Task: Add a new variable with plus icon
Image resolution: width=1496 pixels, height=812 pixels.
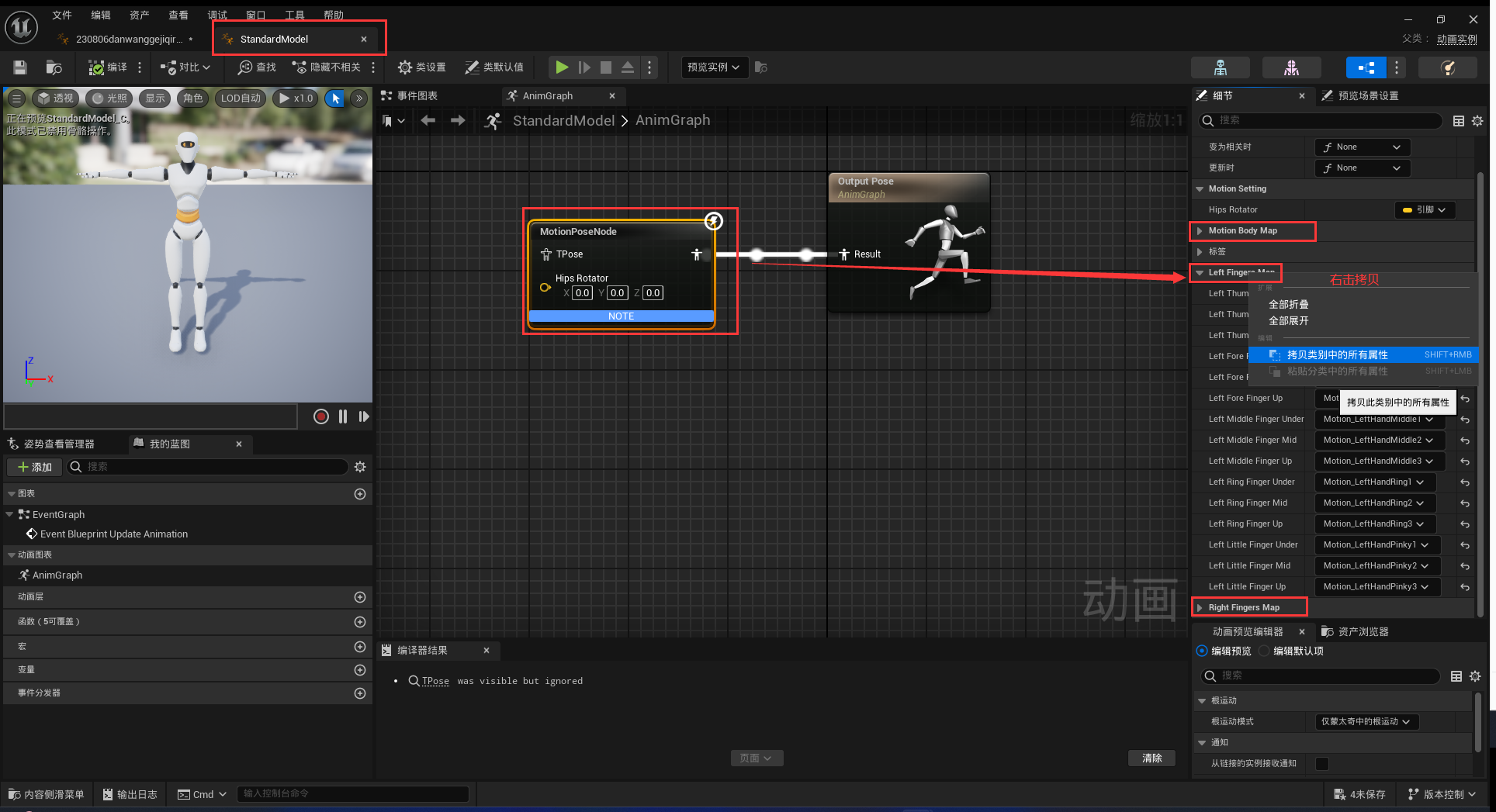Action: click(x=359, y=670)
